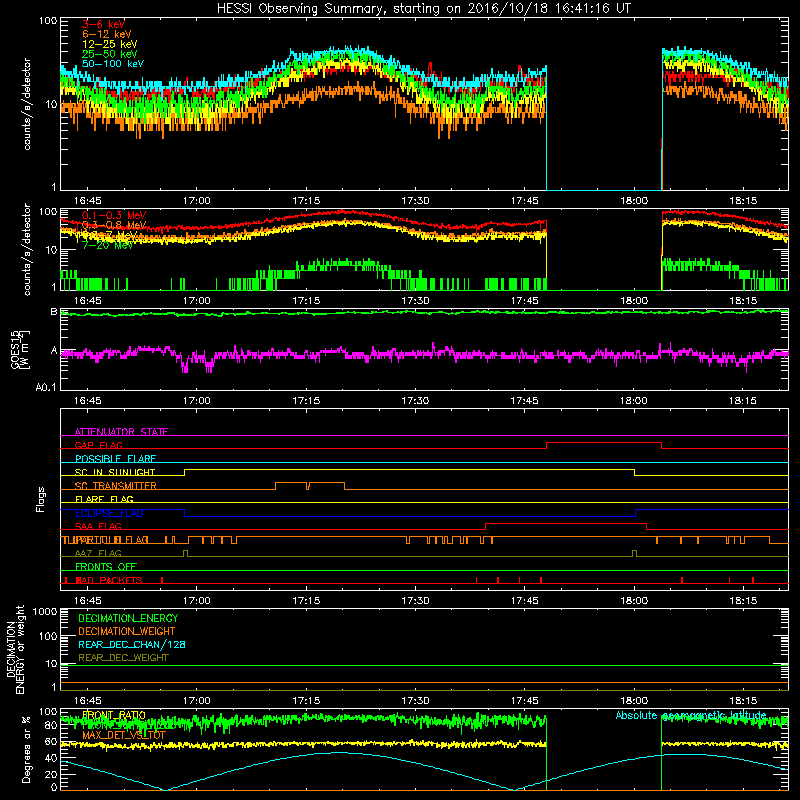Click the REAR_DEC_WEIGHT legend label
800x800 pixels.
(x=123, y=658)
